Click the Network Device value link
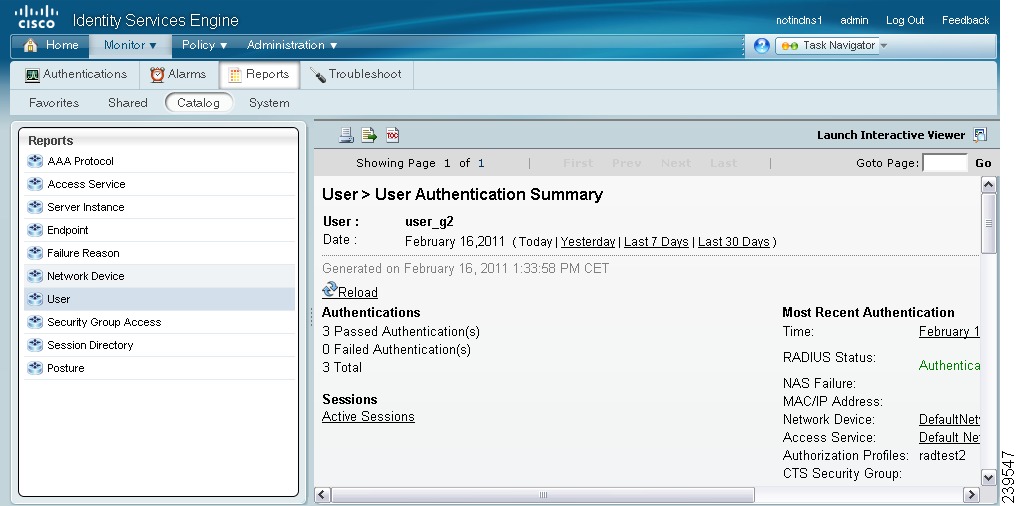 [949, 419]
